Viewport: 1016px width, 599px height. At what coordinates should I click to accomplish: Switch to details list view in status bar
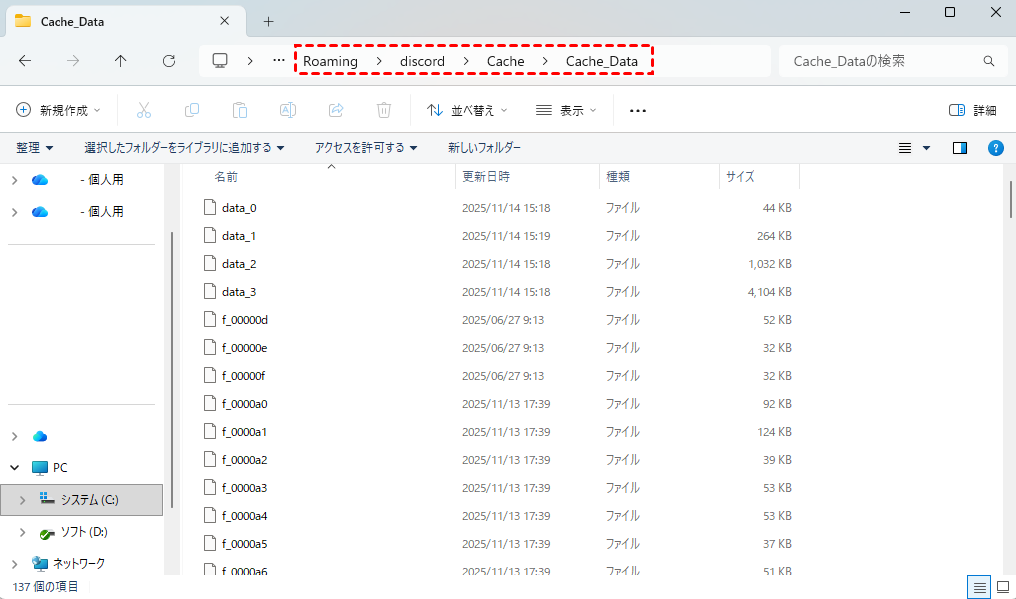pyautogui.click(x=980, y=586)
